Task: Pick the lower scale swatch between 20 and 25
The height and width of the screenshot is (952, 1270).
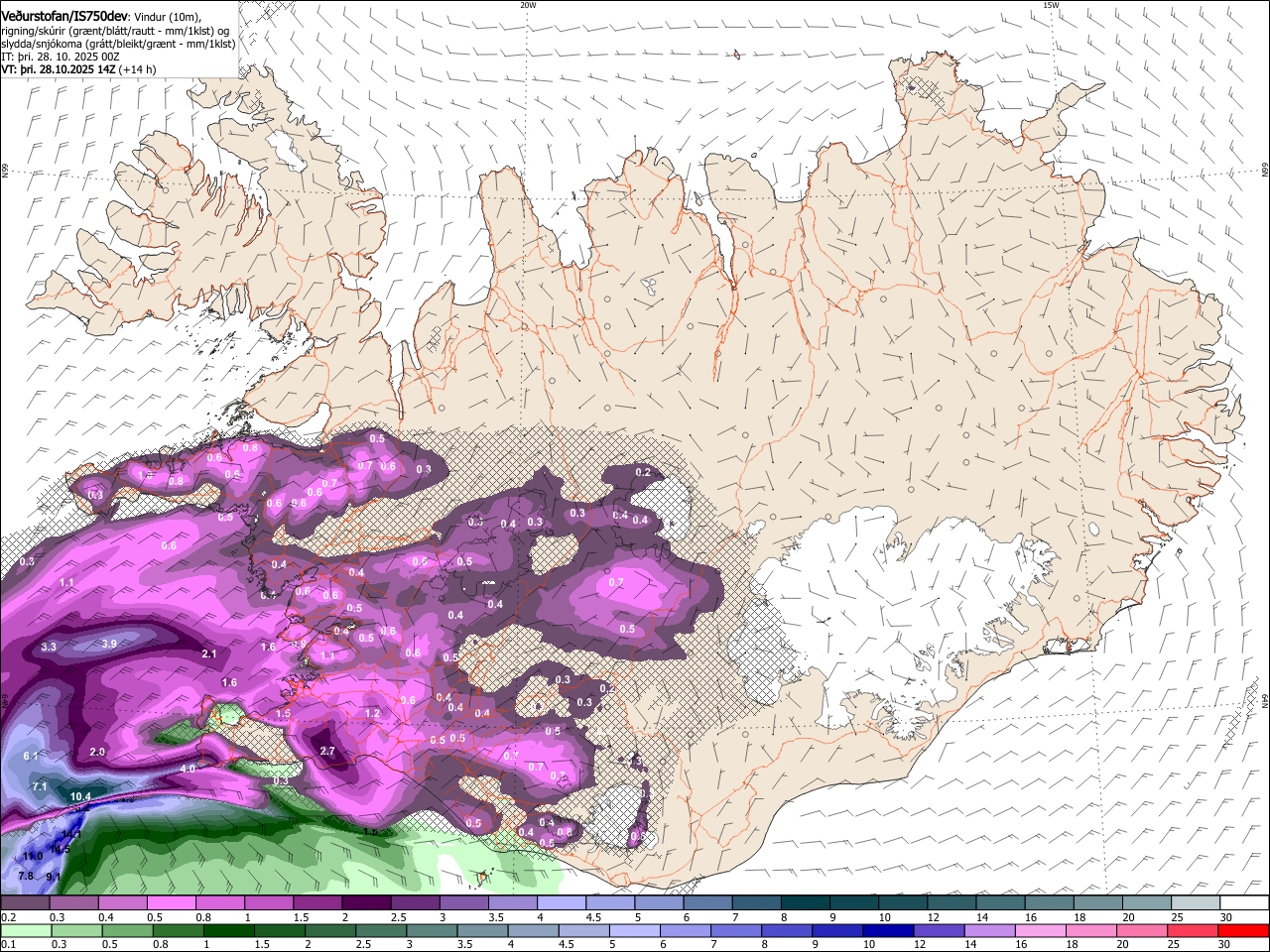Action: pyautogui.click(x=1143, y=931)
